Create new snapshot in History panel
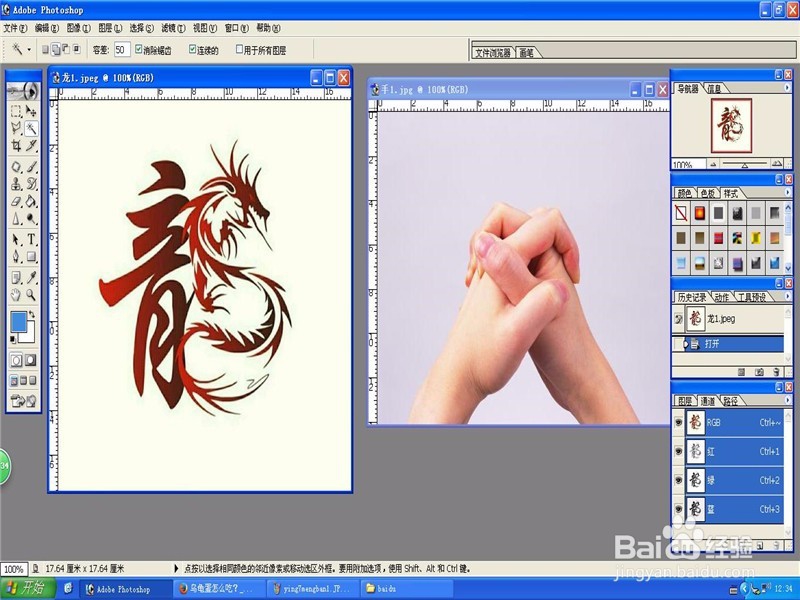800x600 pixels. tap(759, 372)
